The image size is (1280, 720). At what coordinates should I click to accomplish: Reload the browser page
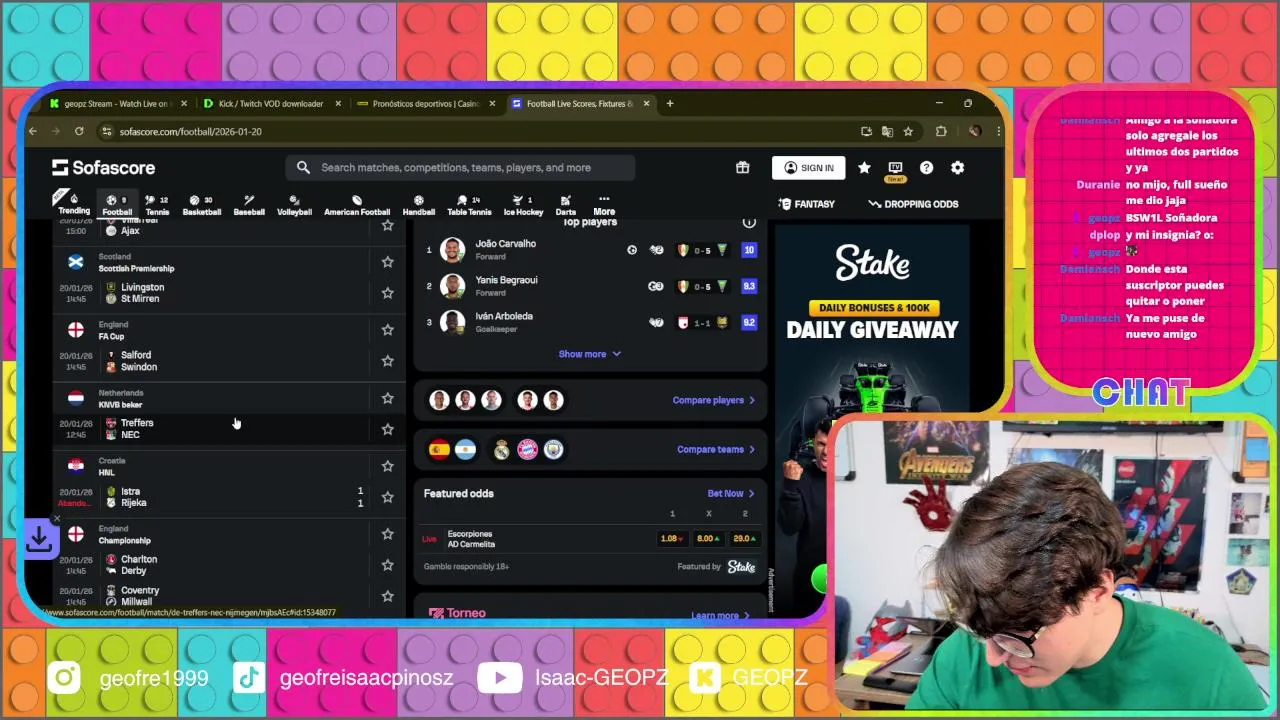79,131
